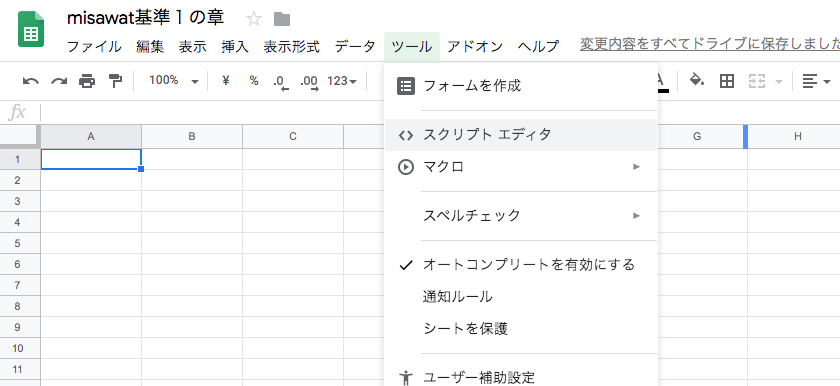Screen dimensions: 840x386
Task: Choose シートを保護 menu entry
Action: click(x=521, y=329)
